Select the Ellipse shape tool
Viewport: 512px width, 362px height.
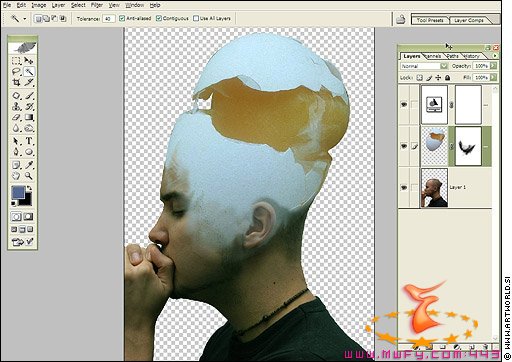tap(29, 152)
